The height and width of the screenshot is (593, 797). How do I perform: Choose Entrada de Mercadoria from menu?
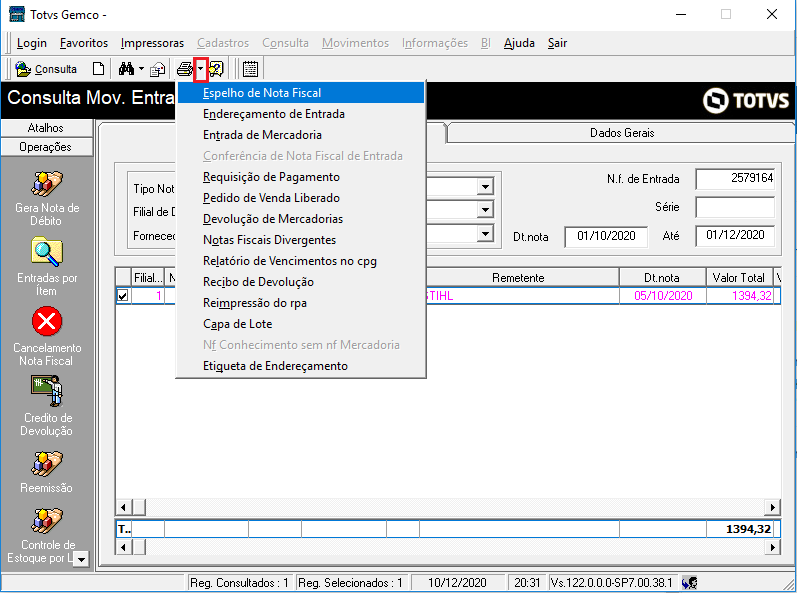click(301, 135)
